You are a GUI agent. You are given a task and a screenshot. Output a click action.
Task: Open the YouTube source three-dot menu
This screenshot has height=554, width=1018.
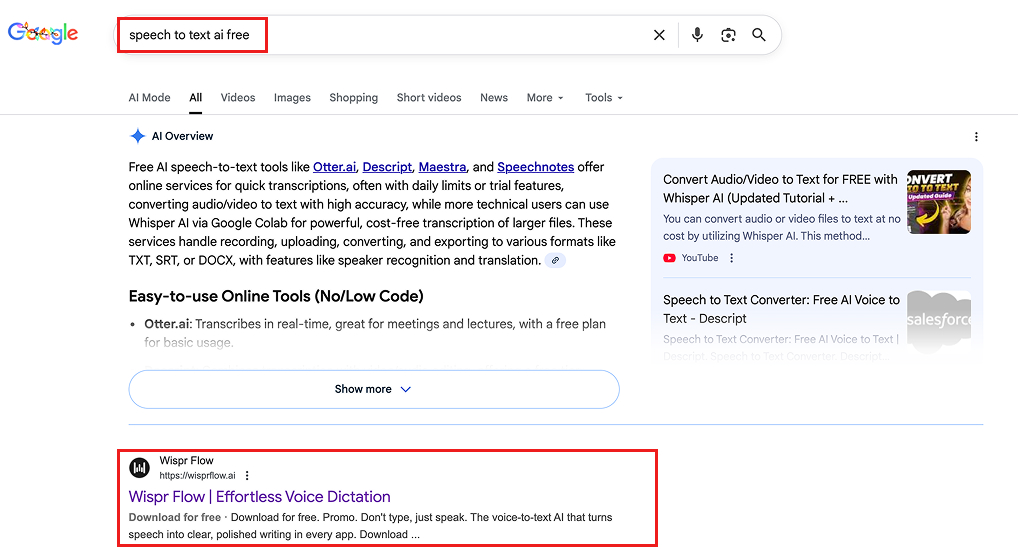[732, 258]
